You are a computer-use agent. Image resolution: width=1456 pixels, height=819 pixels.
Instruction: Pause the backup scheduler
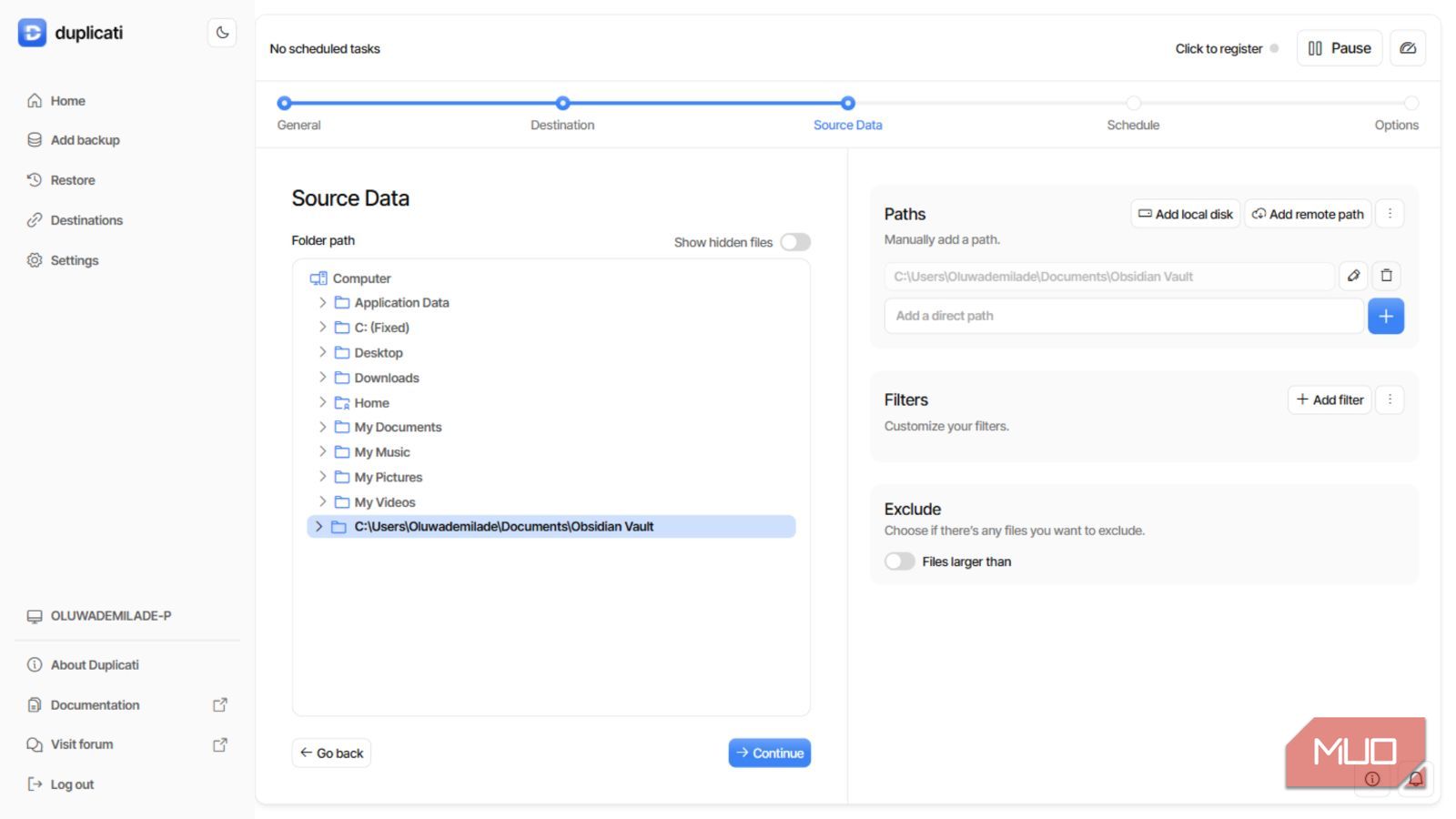pyautogui.click(x=1340, y=48)
